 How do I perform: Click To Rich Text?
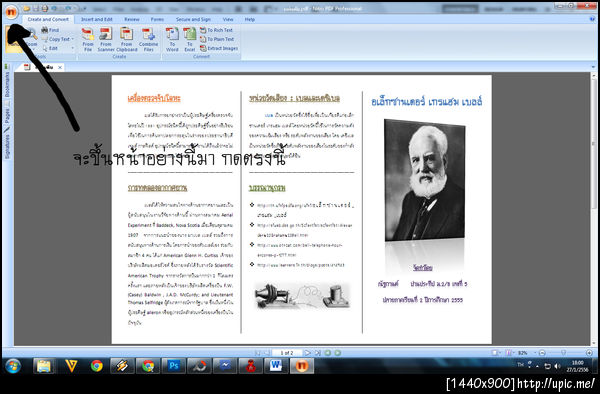click(216, 30)
